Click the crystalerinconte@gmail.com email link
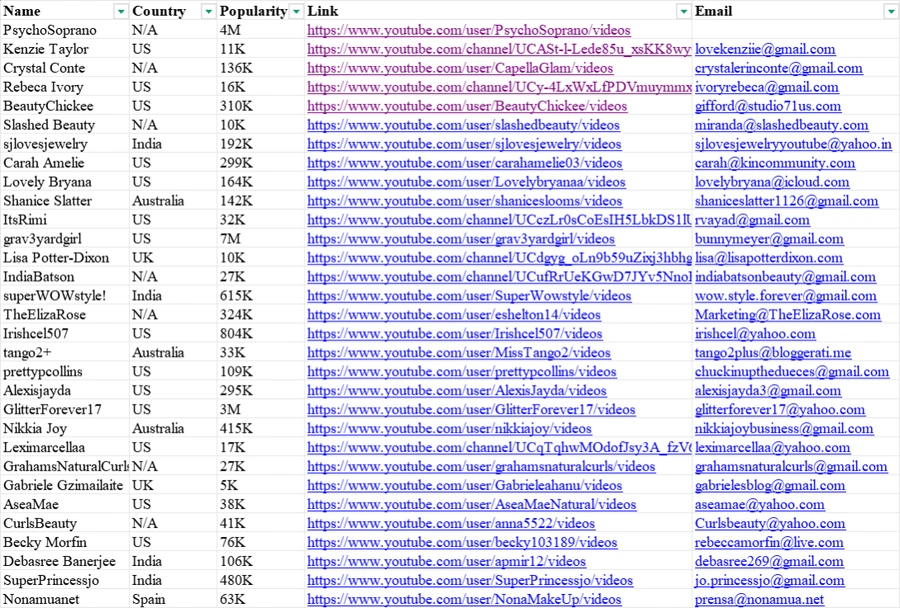 point(778,68)
